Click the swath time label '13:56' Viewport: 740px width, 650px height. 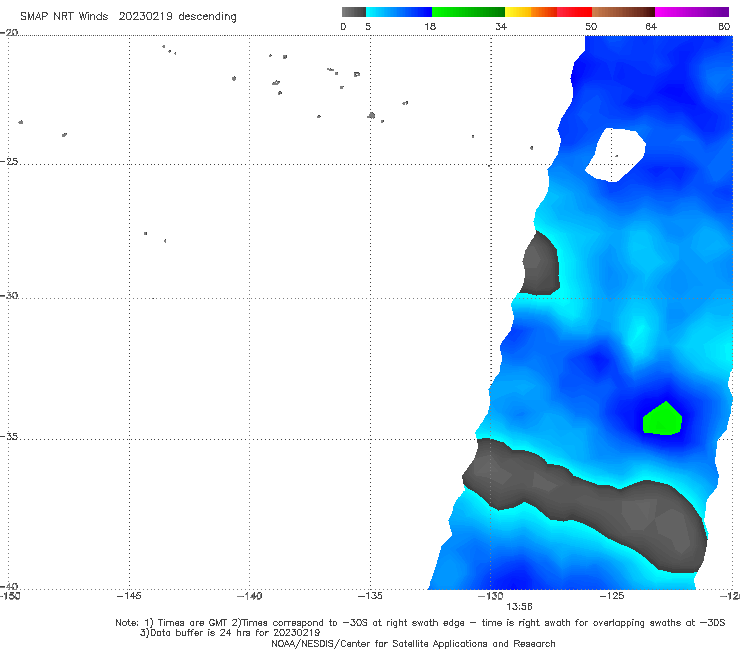[x=519, y=607]
